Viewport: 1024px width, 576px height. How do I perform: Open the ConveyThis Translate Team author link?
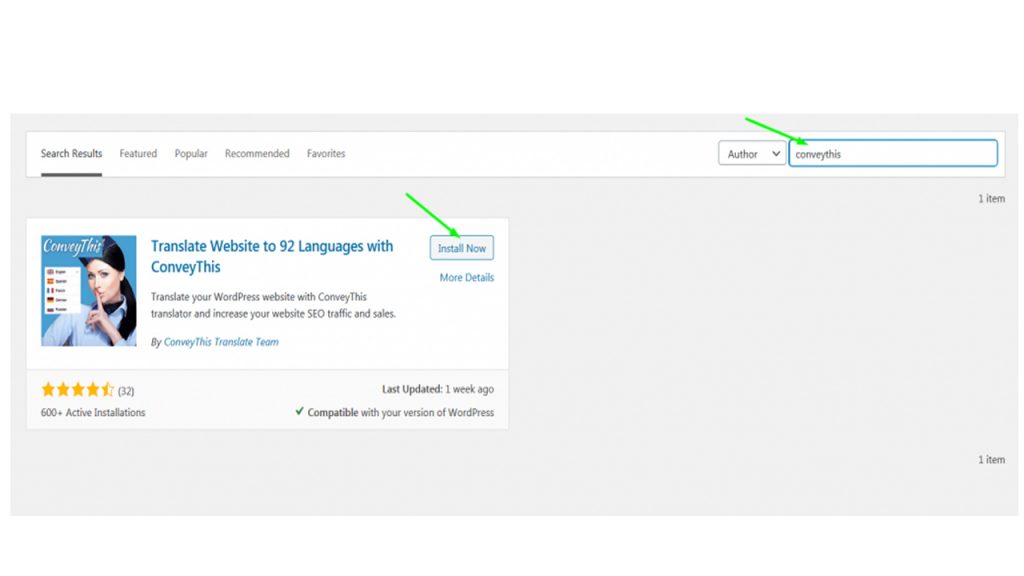coord(221,342)
